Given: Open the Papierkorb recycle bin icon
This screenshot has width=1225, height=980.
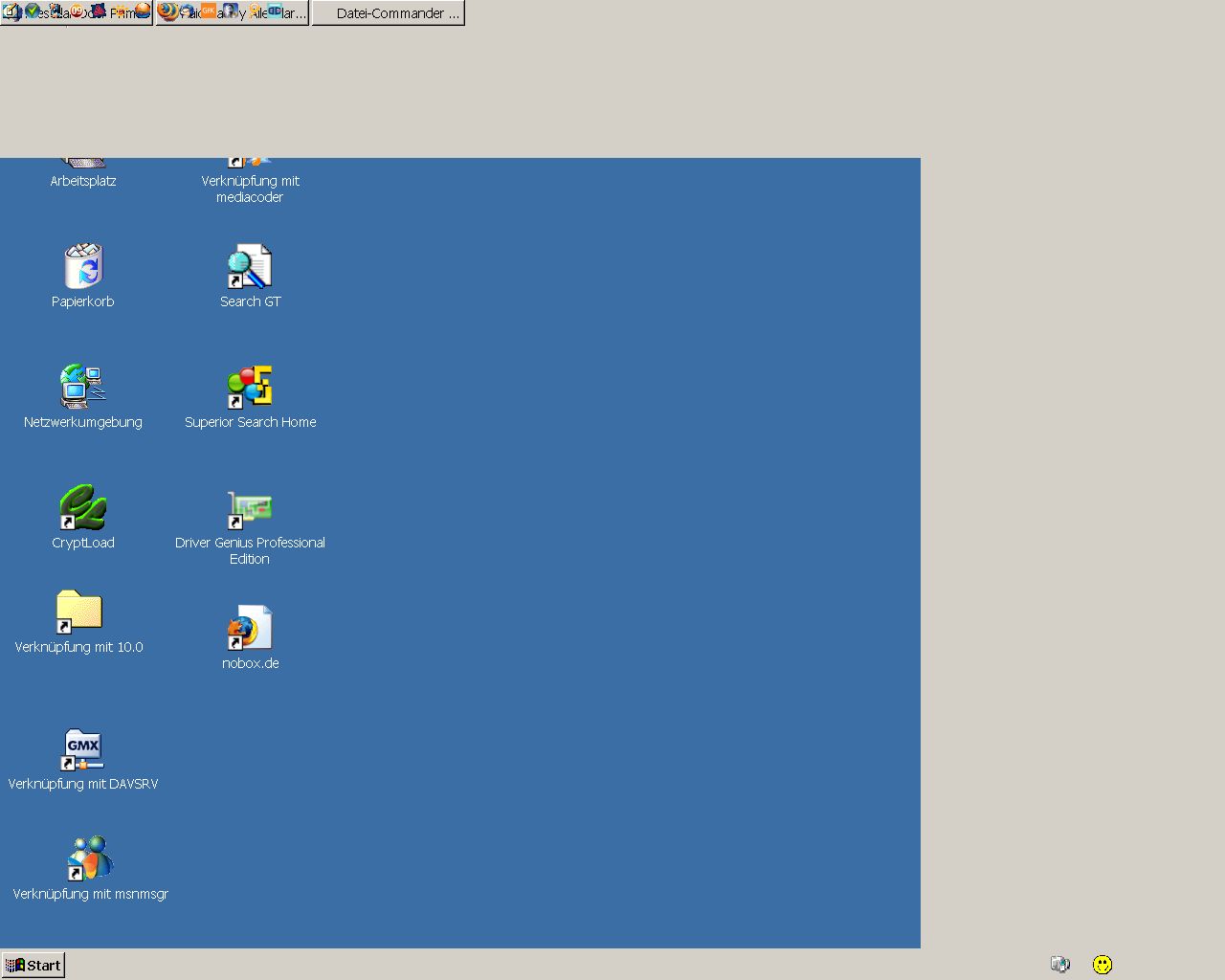Looking at the screenshot, I should (83, 267).
